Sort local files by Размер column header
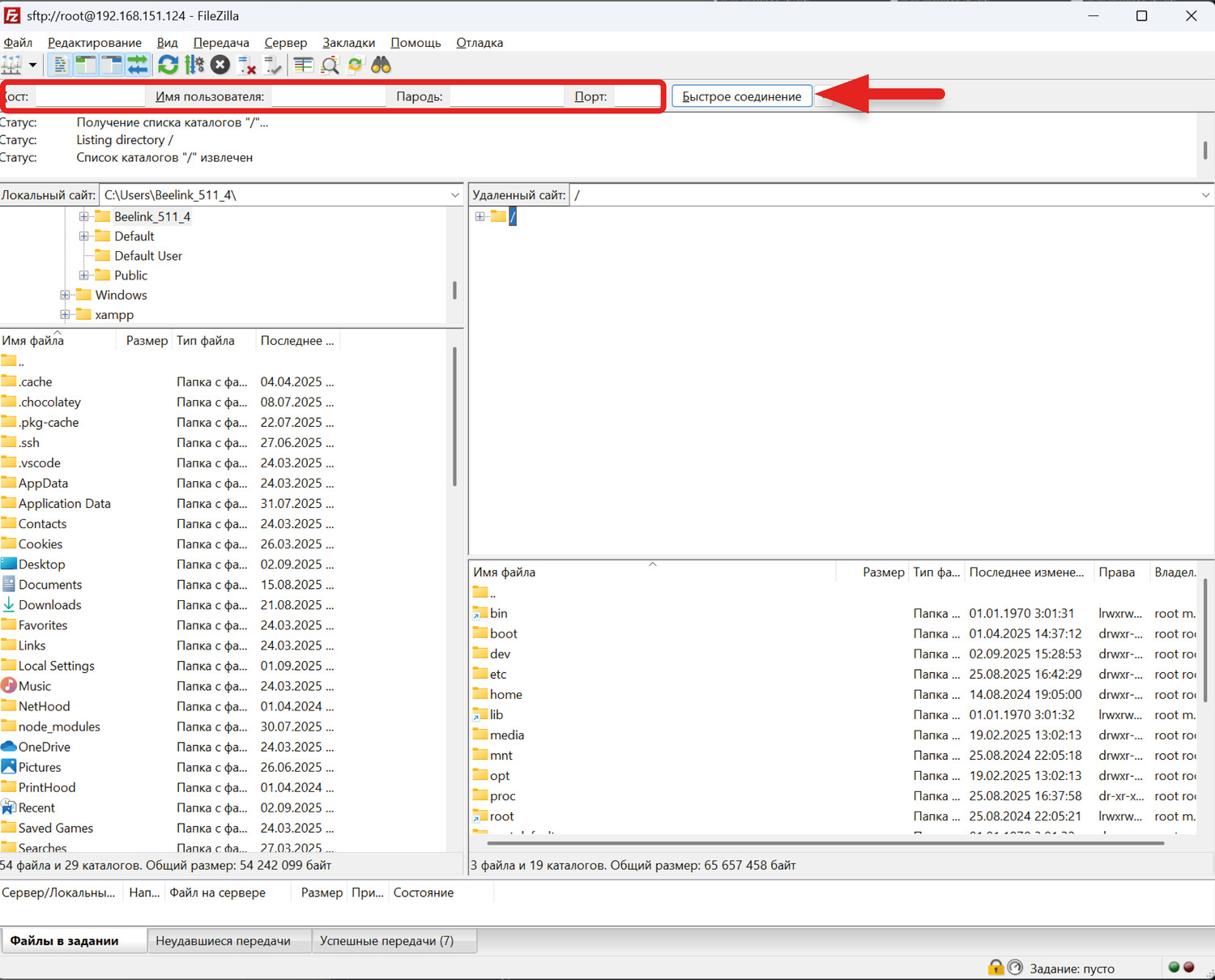The height and width of the screenshot is (980, 1215). pyautogui.click(x=147, y=341)
